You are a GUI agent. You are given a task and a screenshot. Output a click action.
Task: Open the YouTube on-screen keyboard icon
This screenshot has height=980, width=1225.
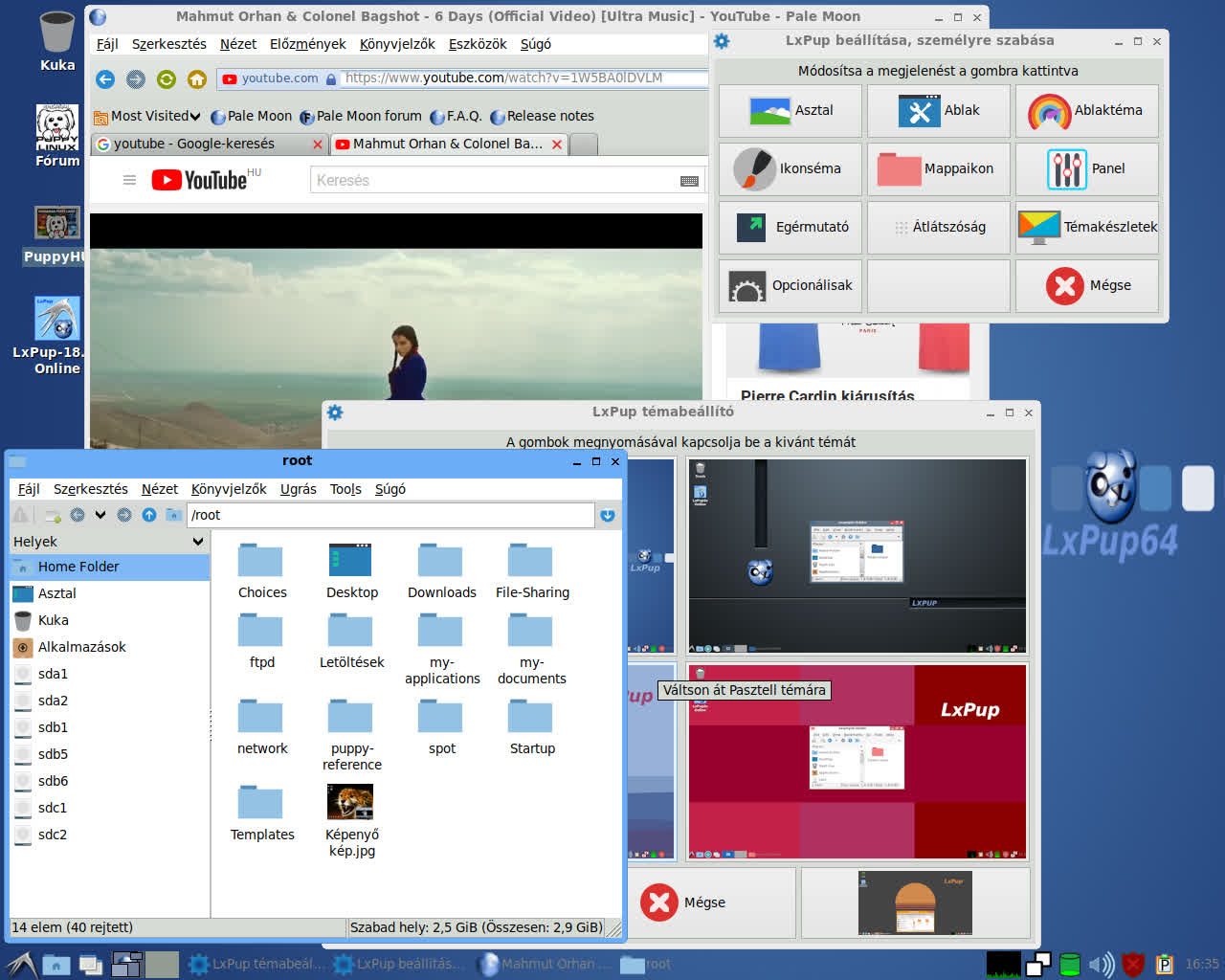689,181
